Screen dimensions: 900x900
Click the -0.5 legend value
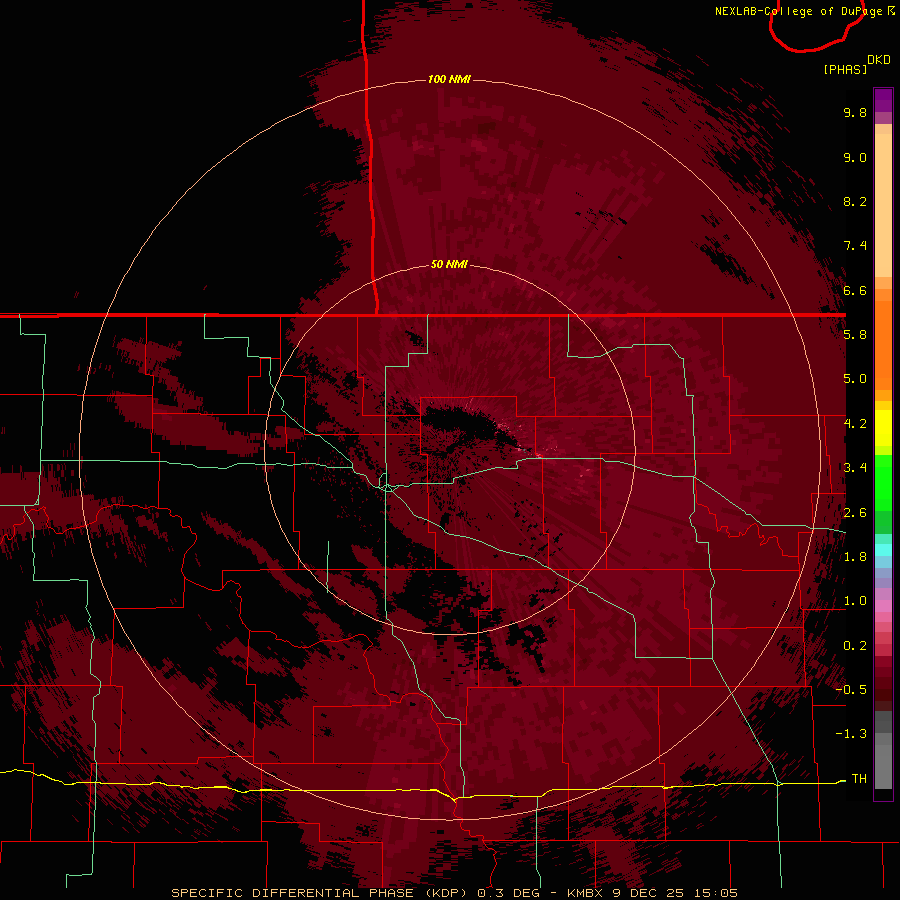(x=851, y=690)
